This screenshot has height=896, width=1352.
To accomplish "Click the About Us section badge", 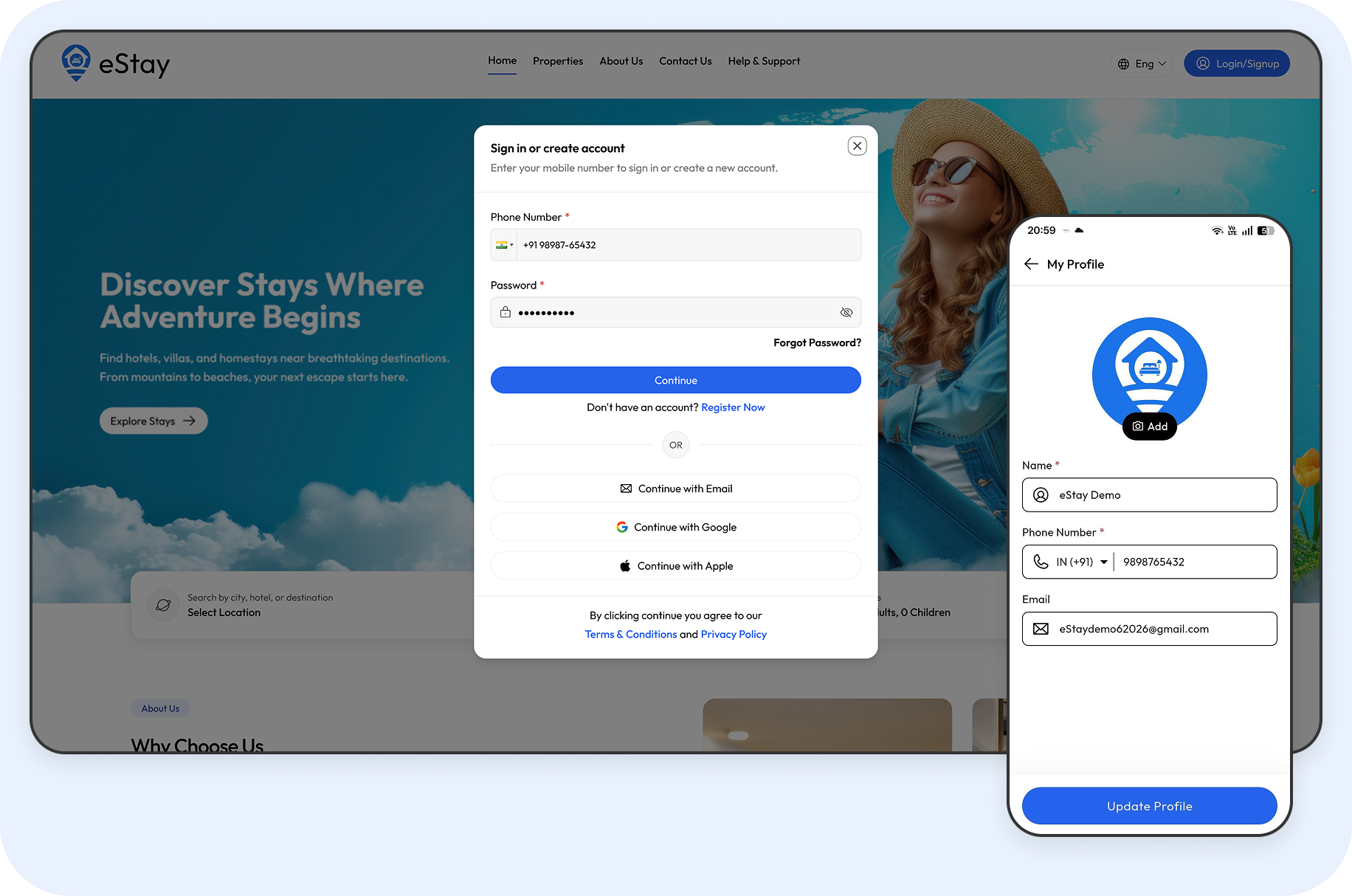I will coord(160,709).
